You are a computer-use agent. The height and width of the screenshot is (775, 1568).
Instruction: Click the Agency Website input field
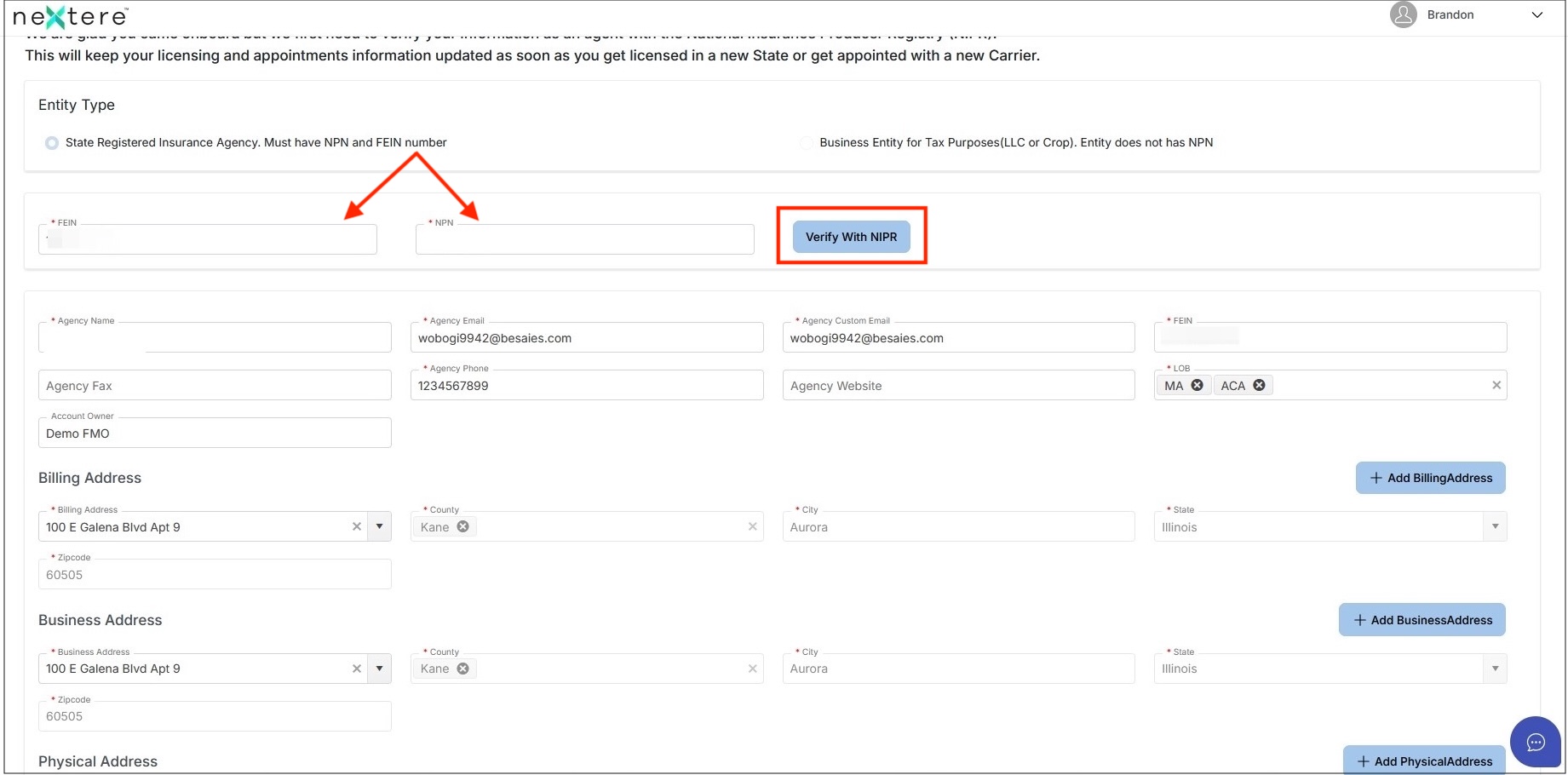click(958, 385)
